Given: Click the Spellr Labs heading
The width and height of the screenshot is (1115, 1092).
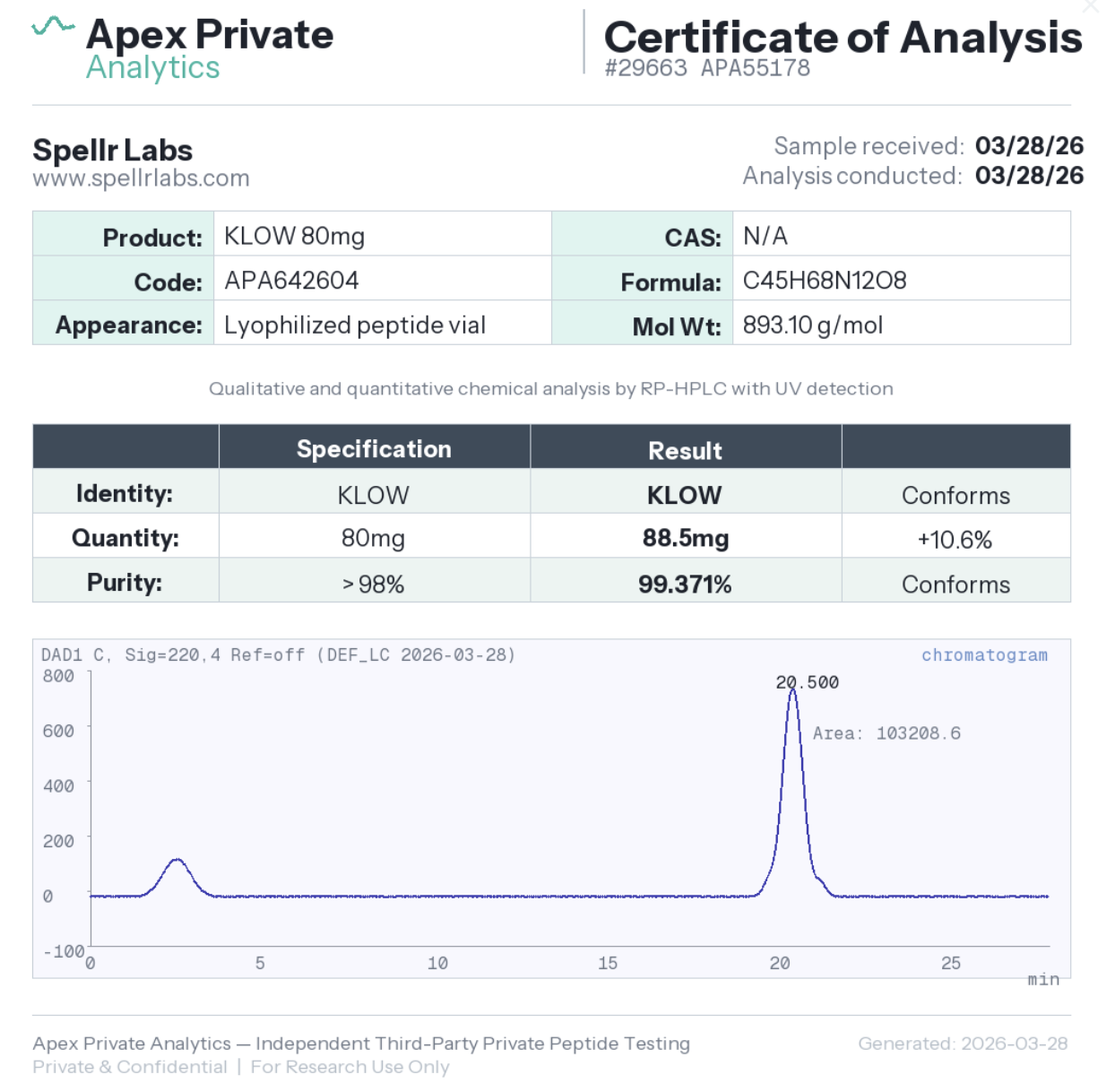Looking at the screenshot, I should coord(113,151).
